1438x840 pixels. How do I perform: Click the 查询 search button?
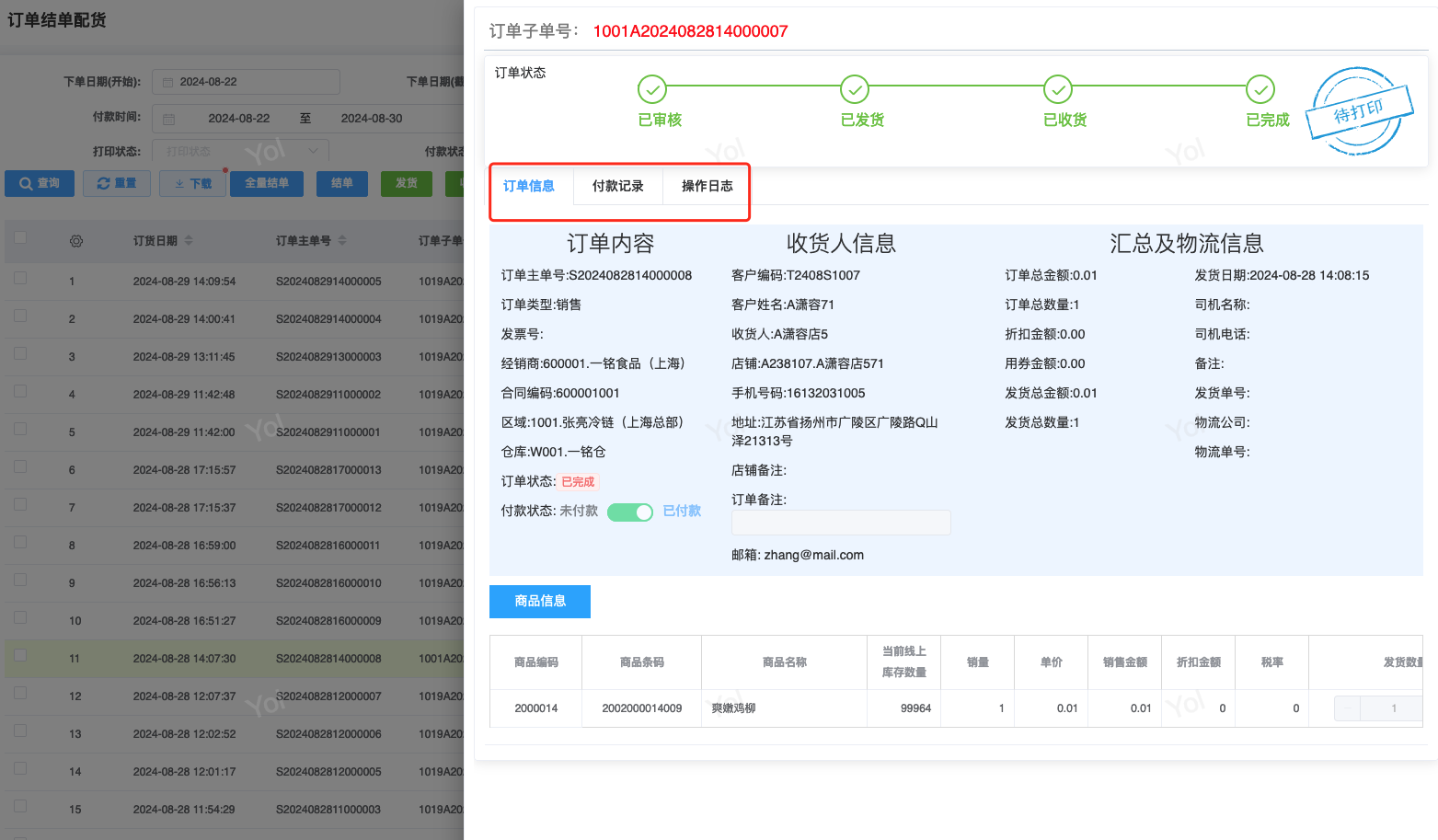(40, 183)
